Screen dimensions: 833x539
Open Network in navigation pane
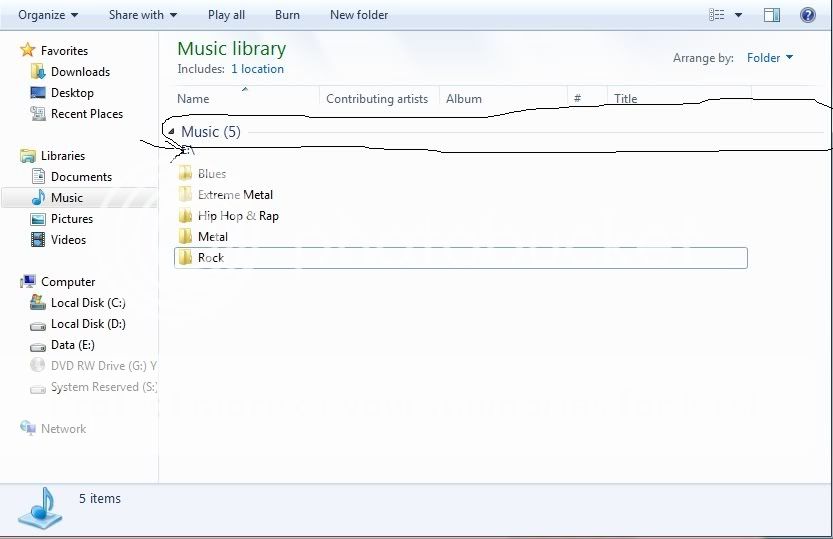coord(63,429)
